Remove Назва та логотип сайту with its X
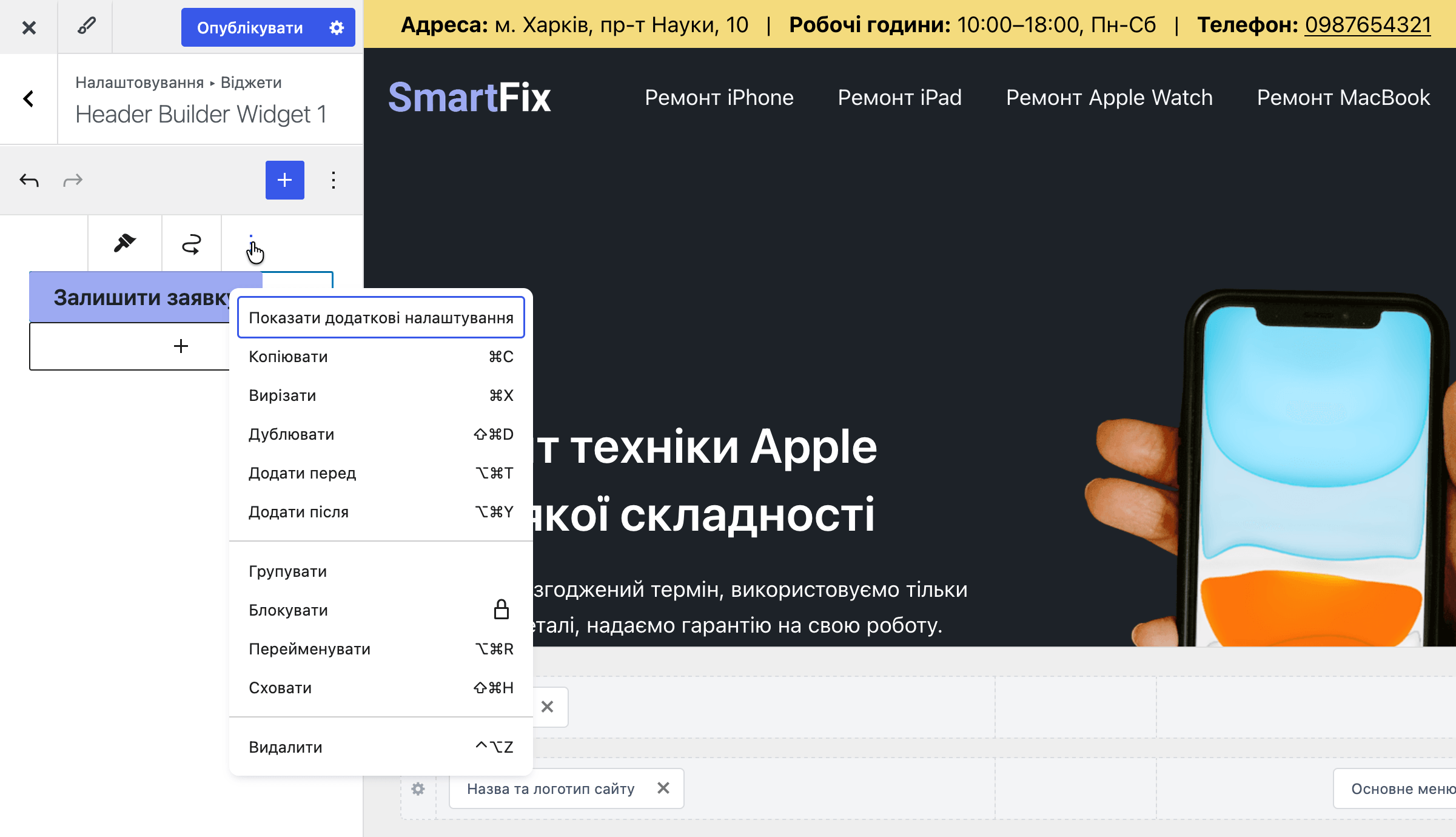The width and height of the screenshot is (1456, 837). pyautogui.click(x=663, y=788)
